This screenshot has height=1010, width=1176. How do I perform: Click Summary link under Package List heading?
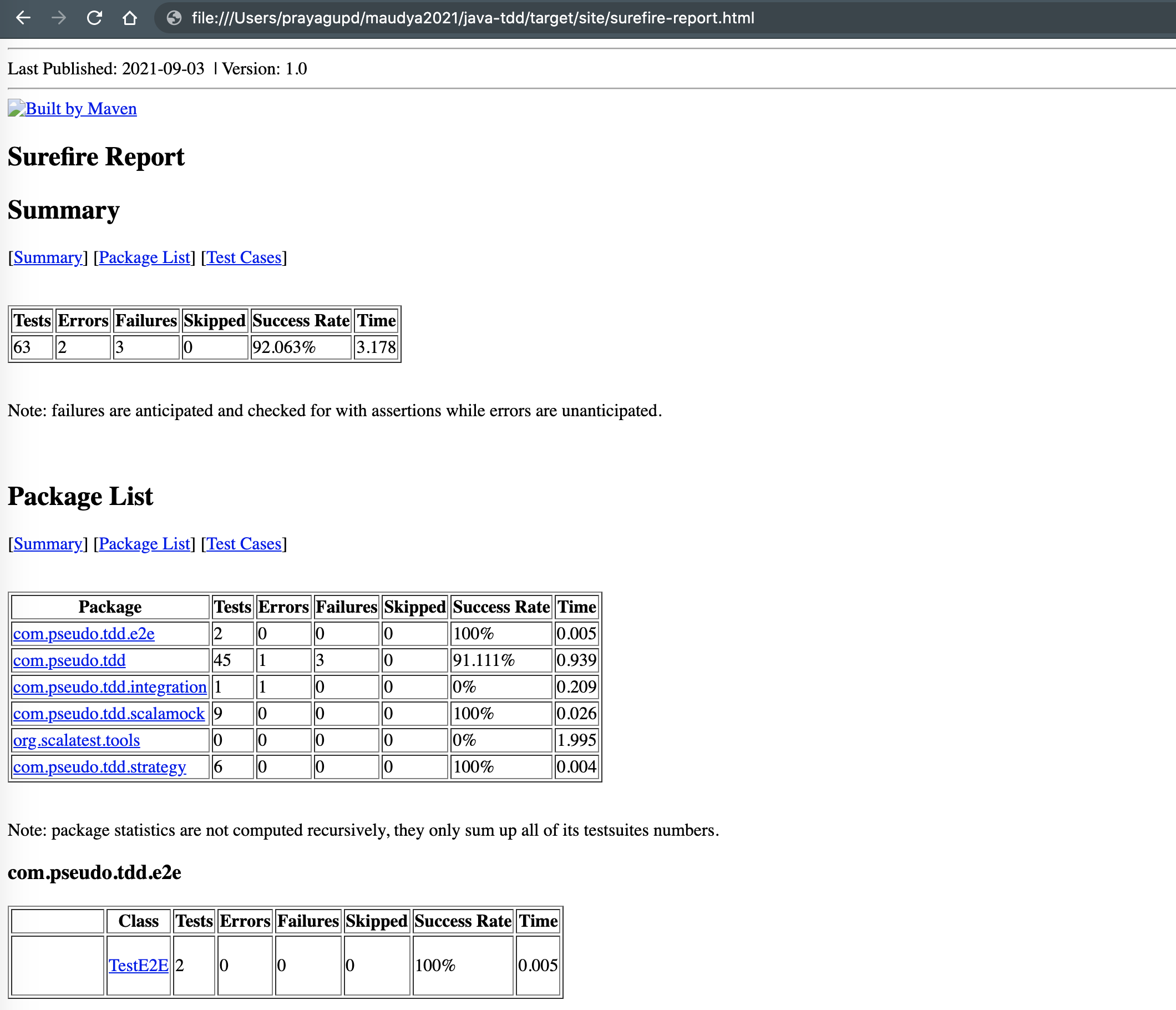pos(48,543)
